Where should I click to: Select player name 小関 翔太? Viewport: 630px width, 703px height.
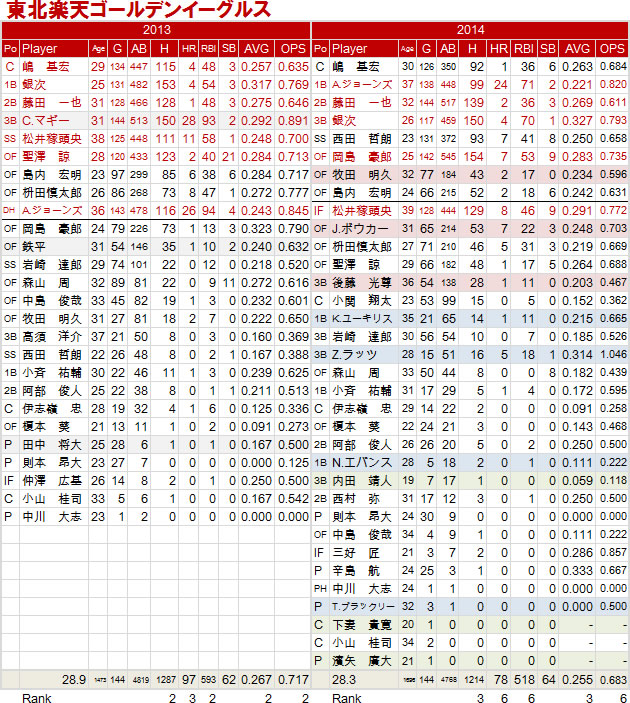pyautogui.click(x=362, y=301)
